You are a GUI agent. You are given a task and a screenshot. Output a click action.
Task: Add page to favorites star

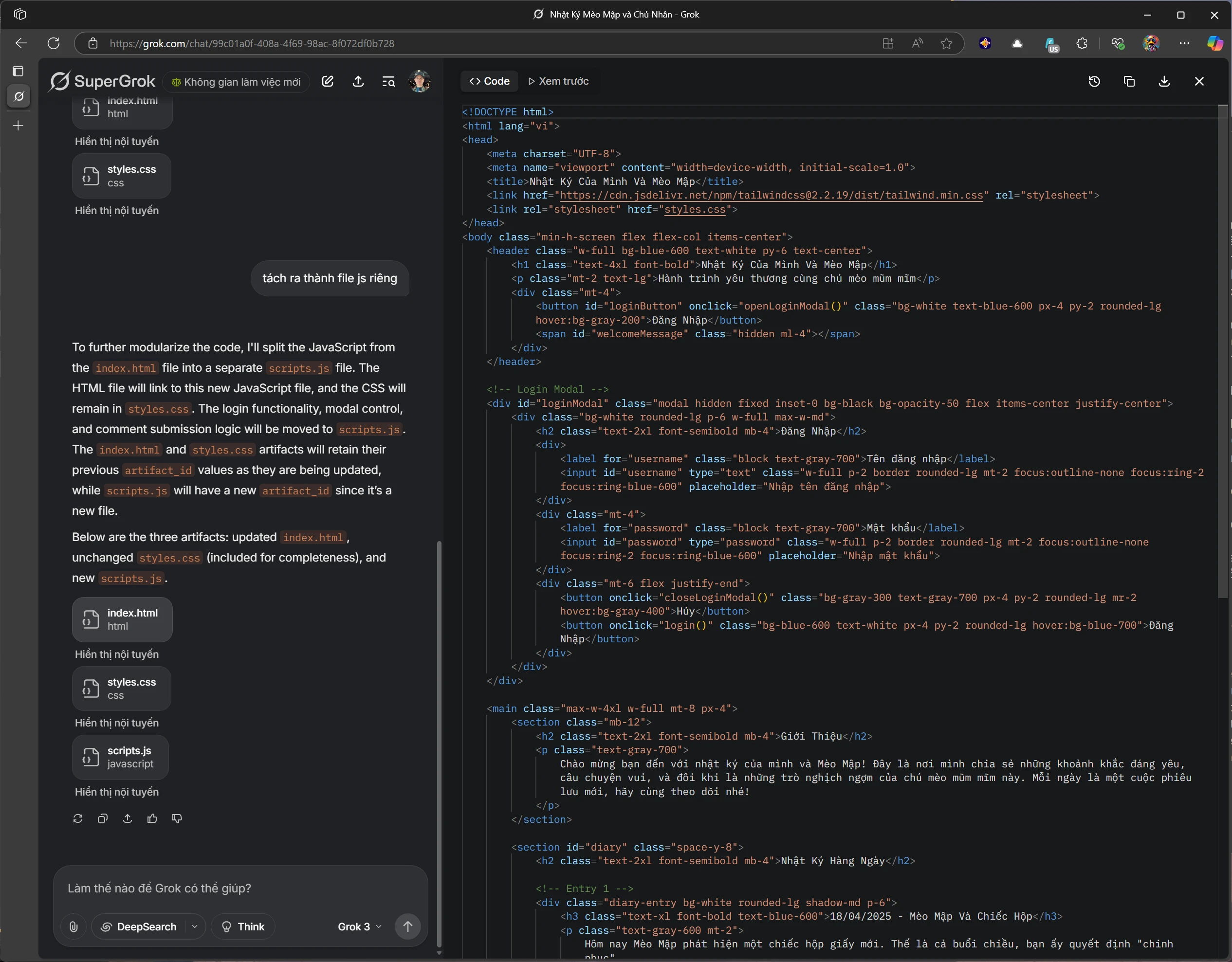point(947,43)
